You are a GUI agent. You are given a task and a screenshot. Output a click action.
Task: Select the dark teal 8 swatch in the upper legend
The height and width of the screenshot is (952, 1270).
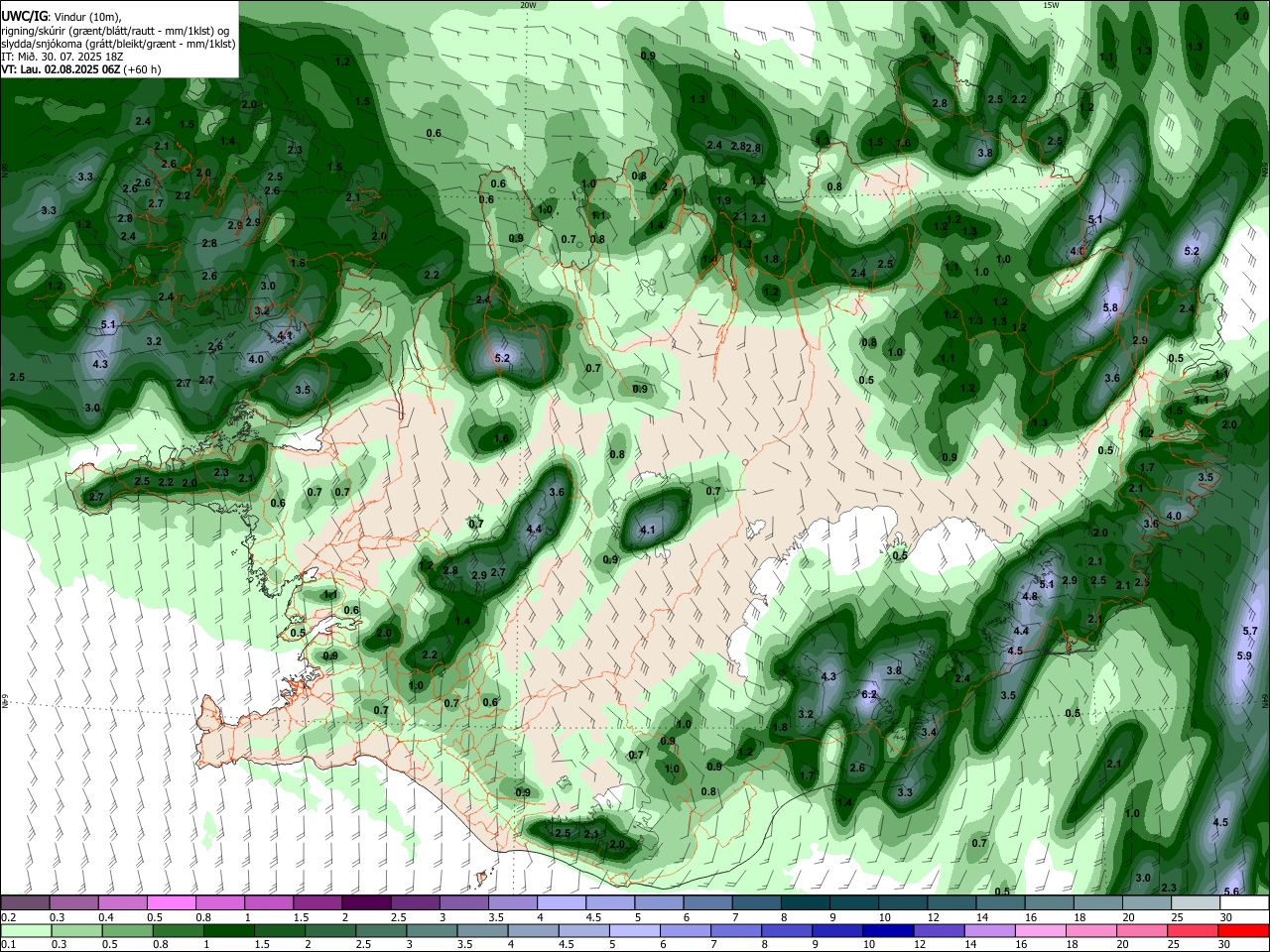(805, 903)
